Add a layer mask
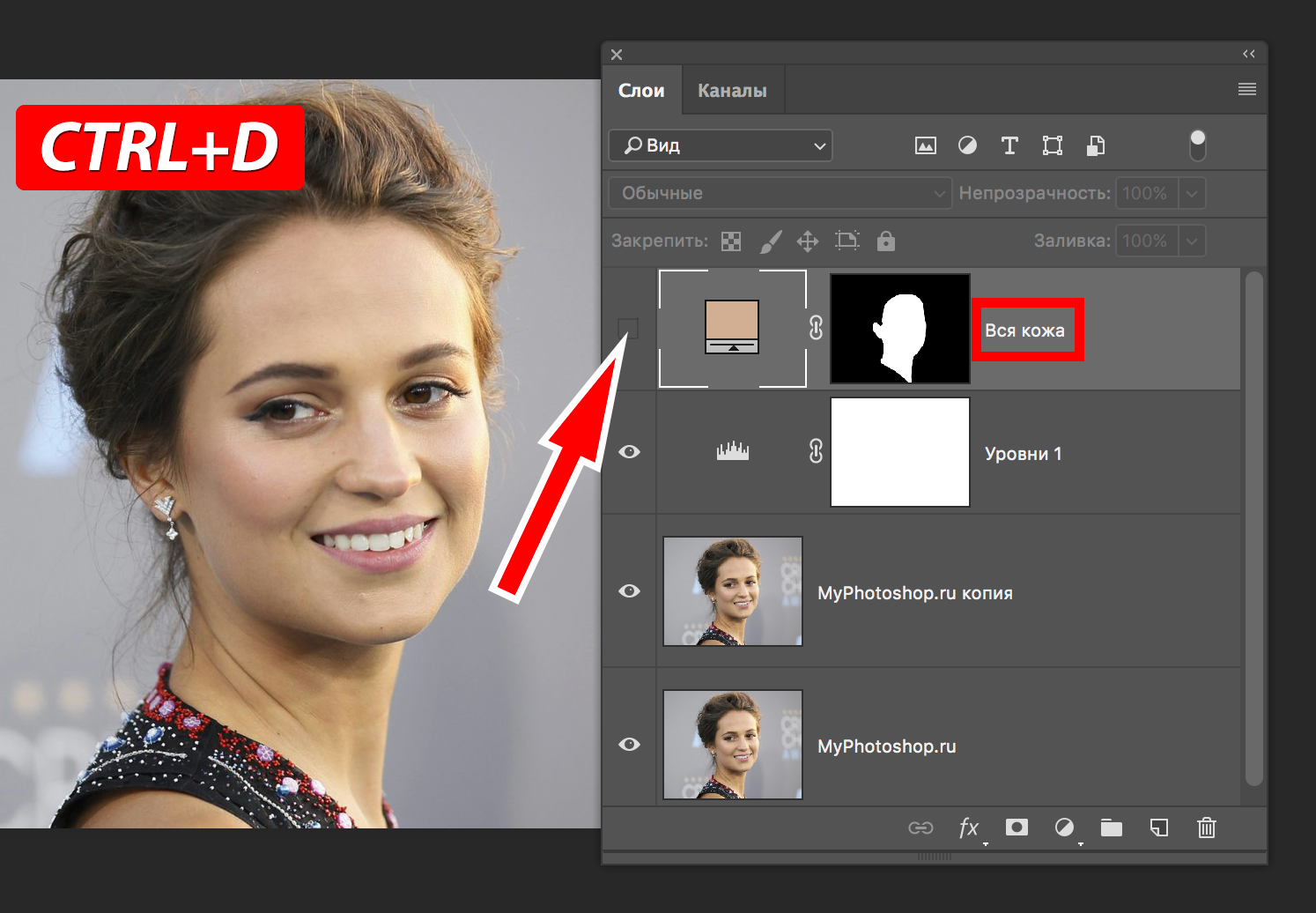1316x913 pixels. click(1017, 828)
